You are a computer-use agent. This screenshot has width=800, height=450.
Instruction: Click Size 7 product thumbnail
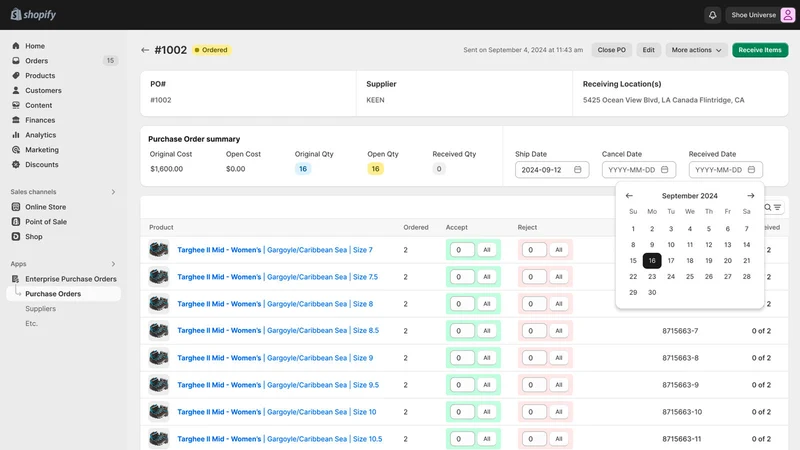tap(159, 249)
